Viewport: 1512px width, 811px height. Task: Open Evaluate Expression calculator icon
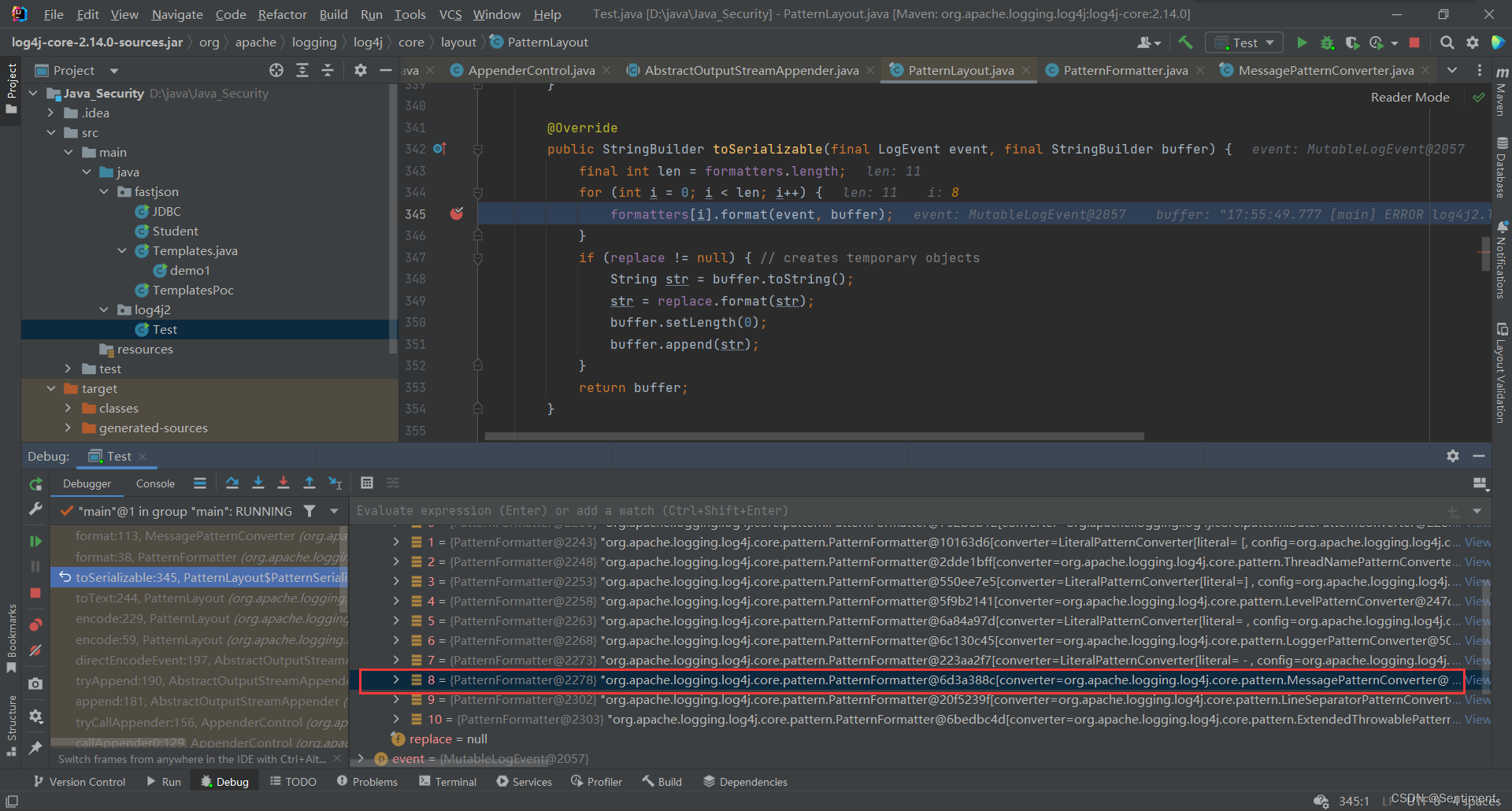tap(367, 483)
